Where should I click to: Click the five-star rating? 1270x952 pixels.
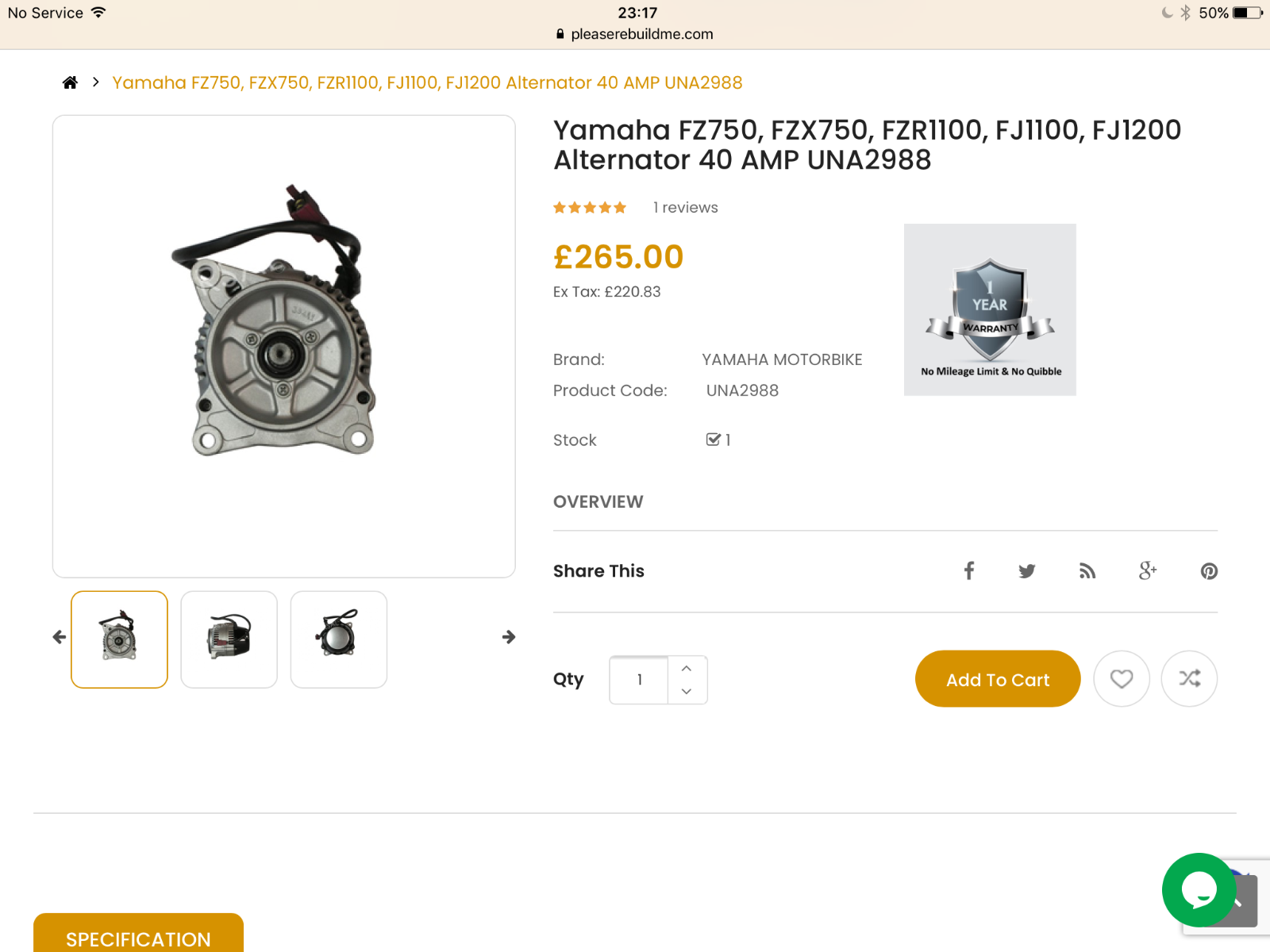click(590, 208)
